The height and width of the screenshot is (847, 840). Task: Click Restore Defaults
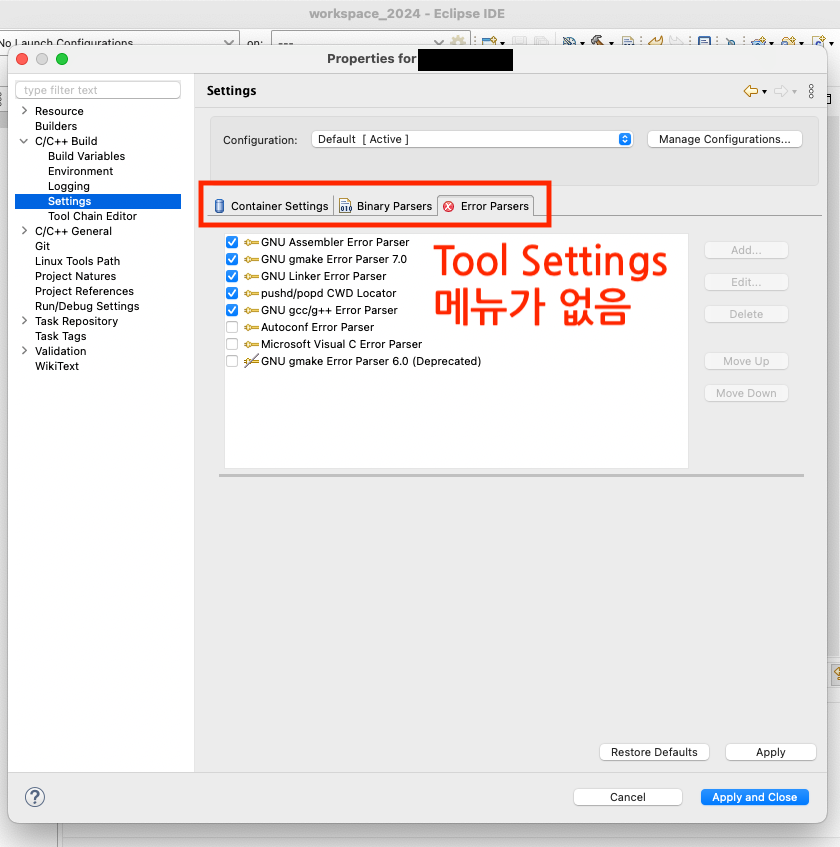pos(654,752)
